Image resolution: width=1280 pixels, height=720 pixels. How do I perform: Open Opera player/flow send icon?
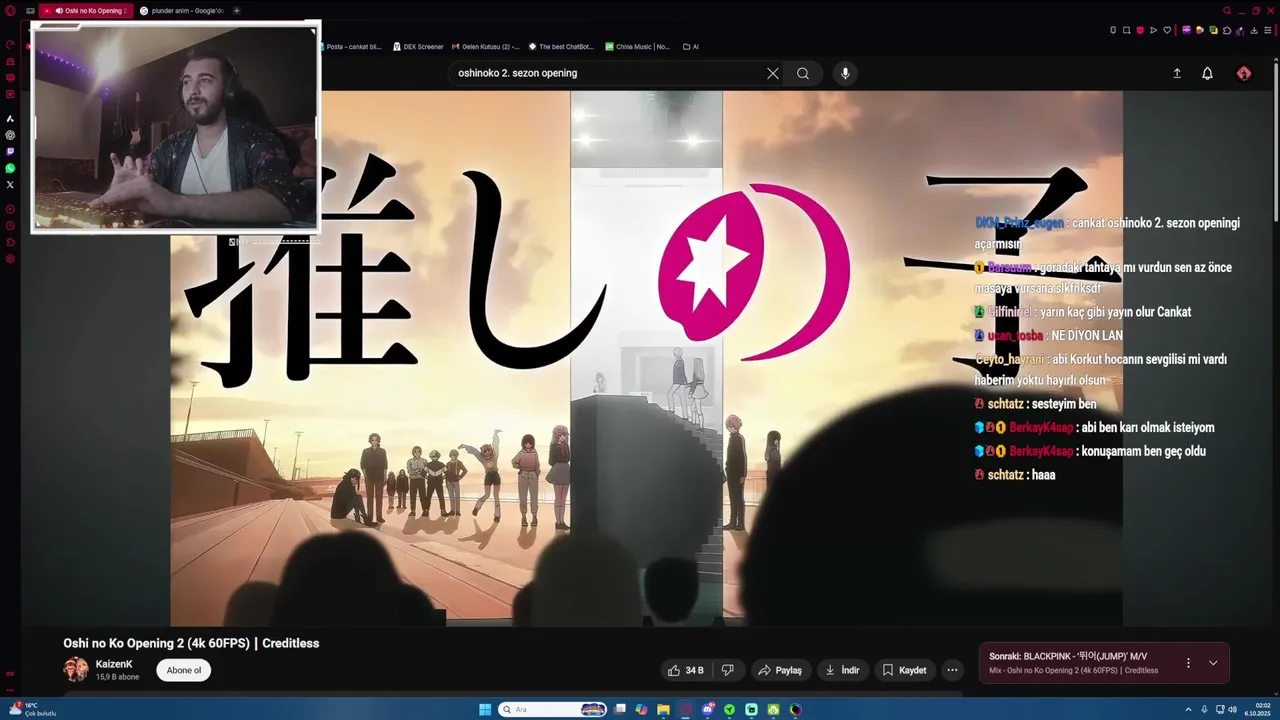coord(1153,30)
